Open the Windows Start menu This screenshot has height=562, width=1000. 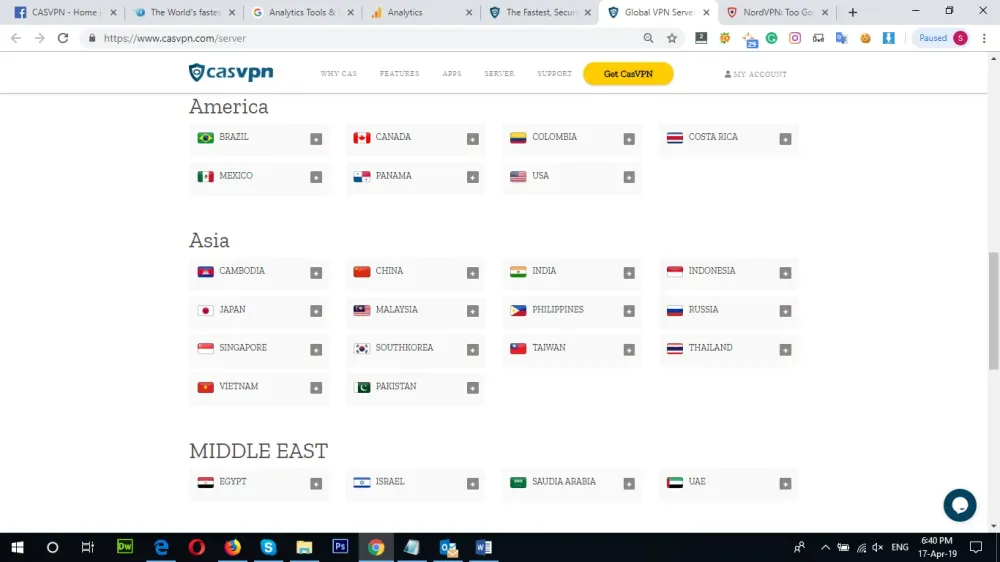[x=17, y=547]
